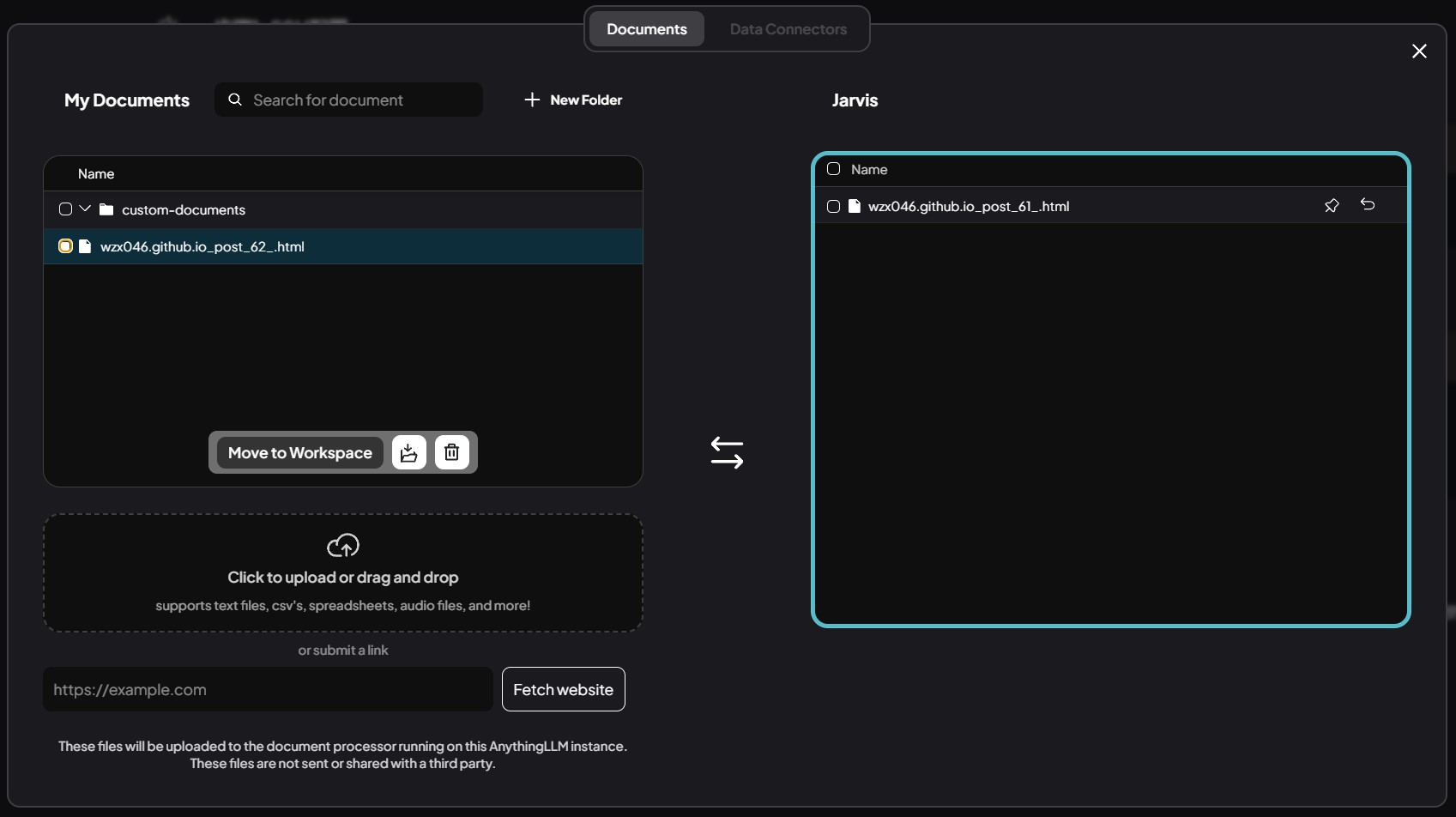Click the cloud upload icon
This screenshot has height=817, width=1456.
point(343,545)
